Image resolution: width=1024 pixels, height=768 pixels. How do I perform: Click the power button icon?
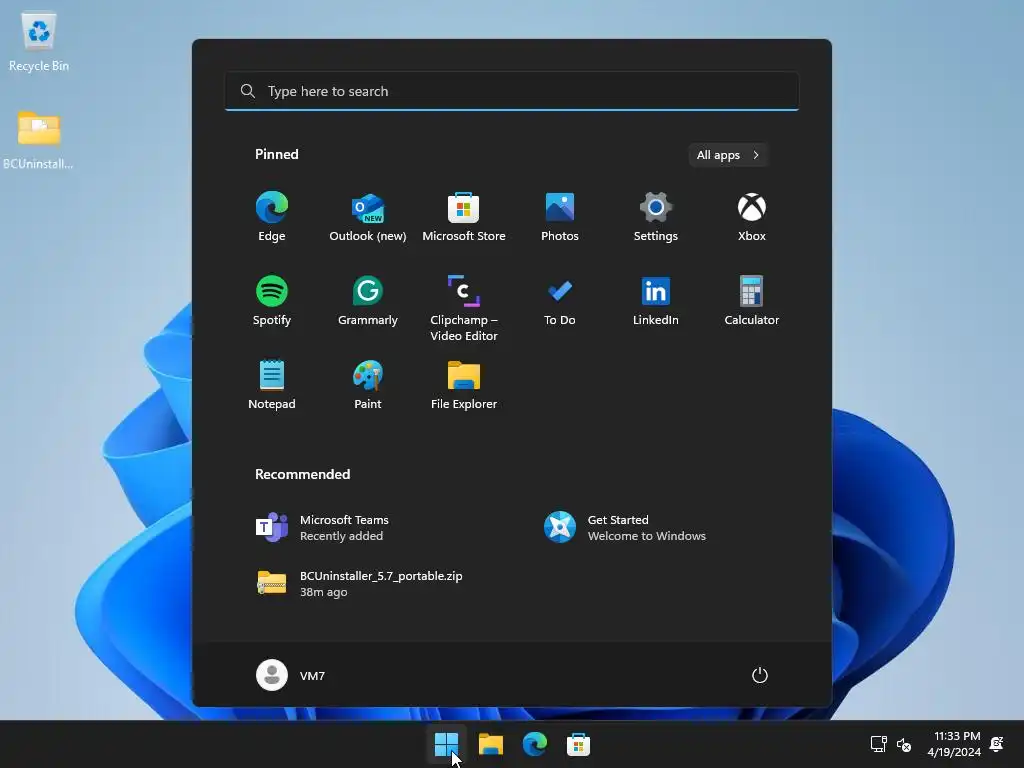pos(760,675)
